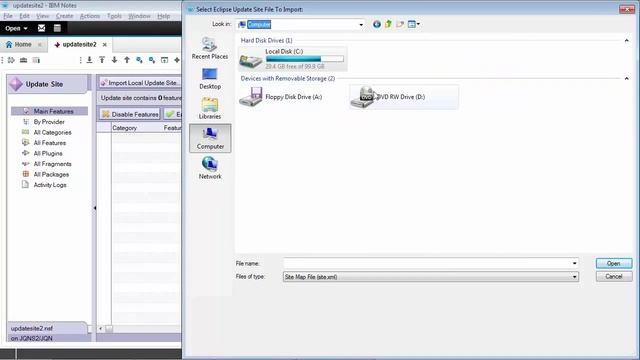
Task: Collapse the navigator pane with the splitter arrow
Action: 95,208
